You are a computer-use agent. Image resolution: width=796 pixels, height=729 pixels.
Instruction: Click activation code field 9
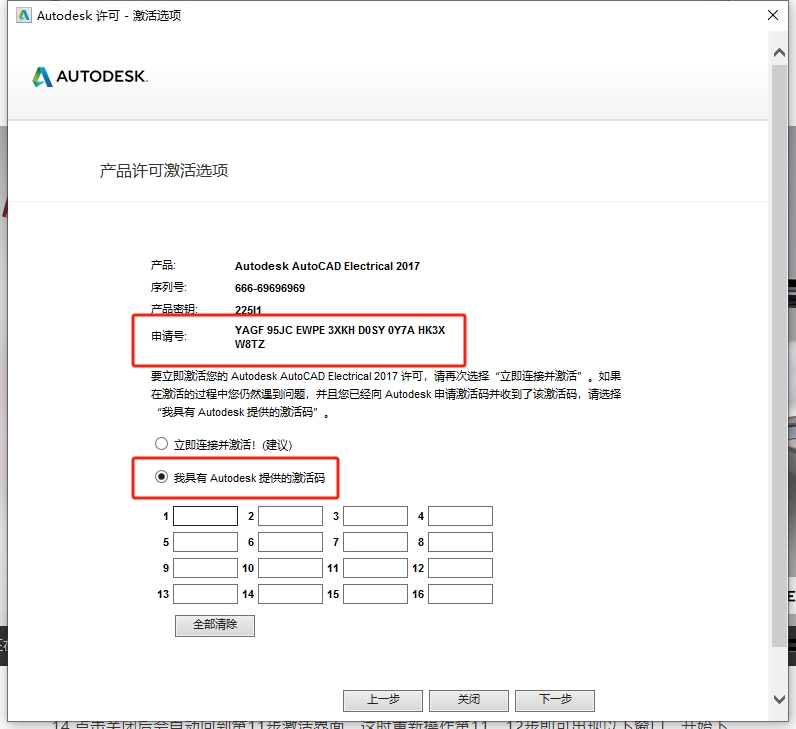(x=206, y=568)
